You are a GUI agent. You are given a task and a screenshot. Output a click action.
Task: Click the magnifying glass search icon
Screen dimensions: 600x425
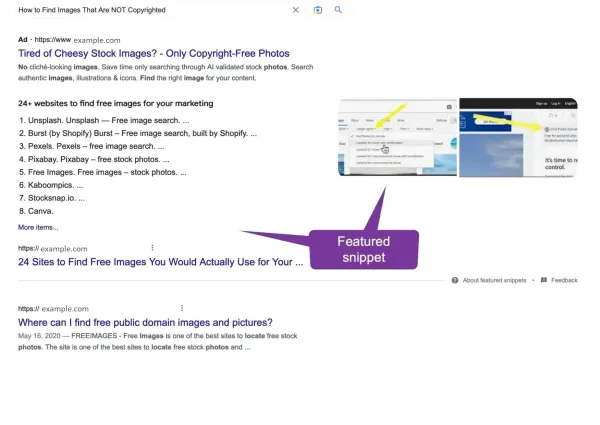pos(338,10)
